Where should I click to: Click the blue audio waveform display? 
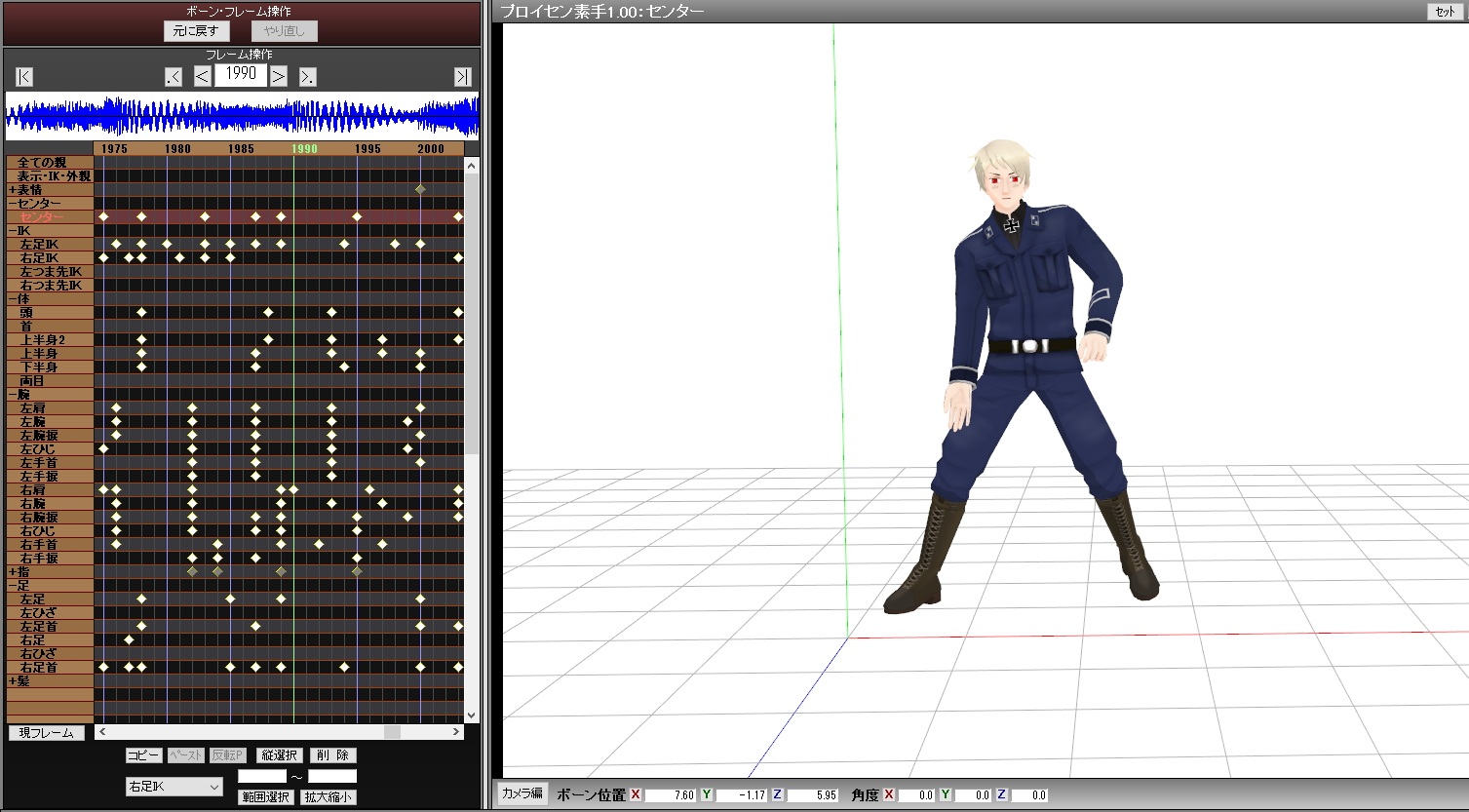[242, 116]
